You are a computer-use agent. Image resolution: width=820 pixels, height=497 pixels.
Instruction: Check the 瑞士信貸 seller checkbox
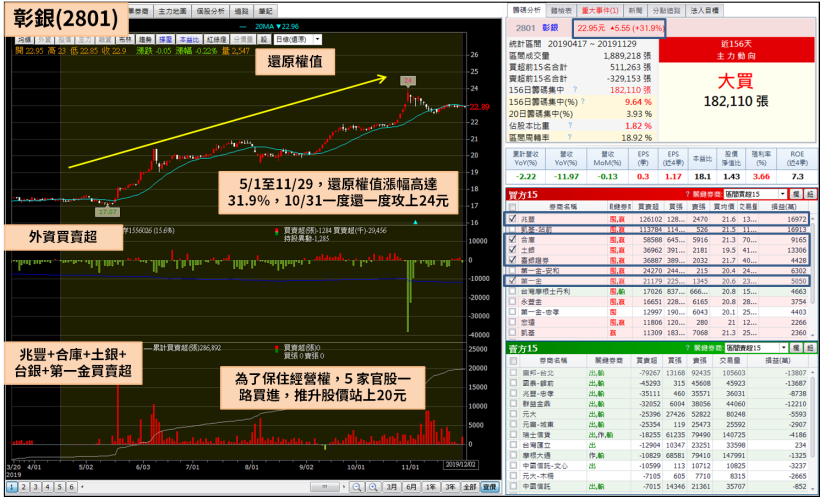pyautogui.click(x=512, y=435)
